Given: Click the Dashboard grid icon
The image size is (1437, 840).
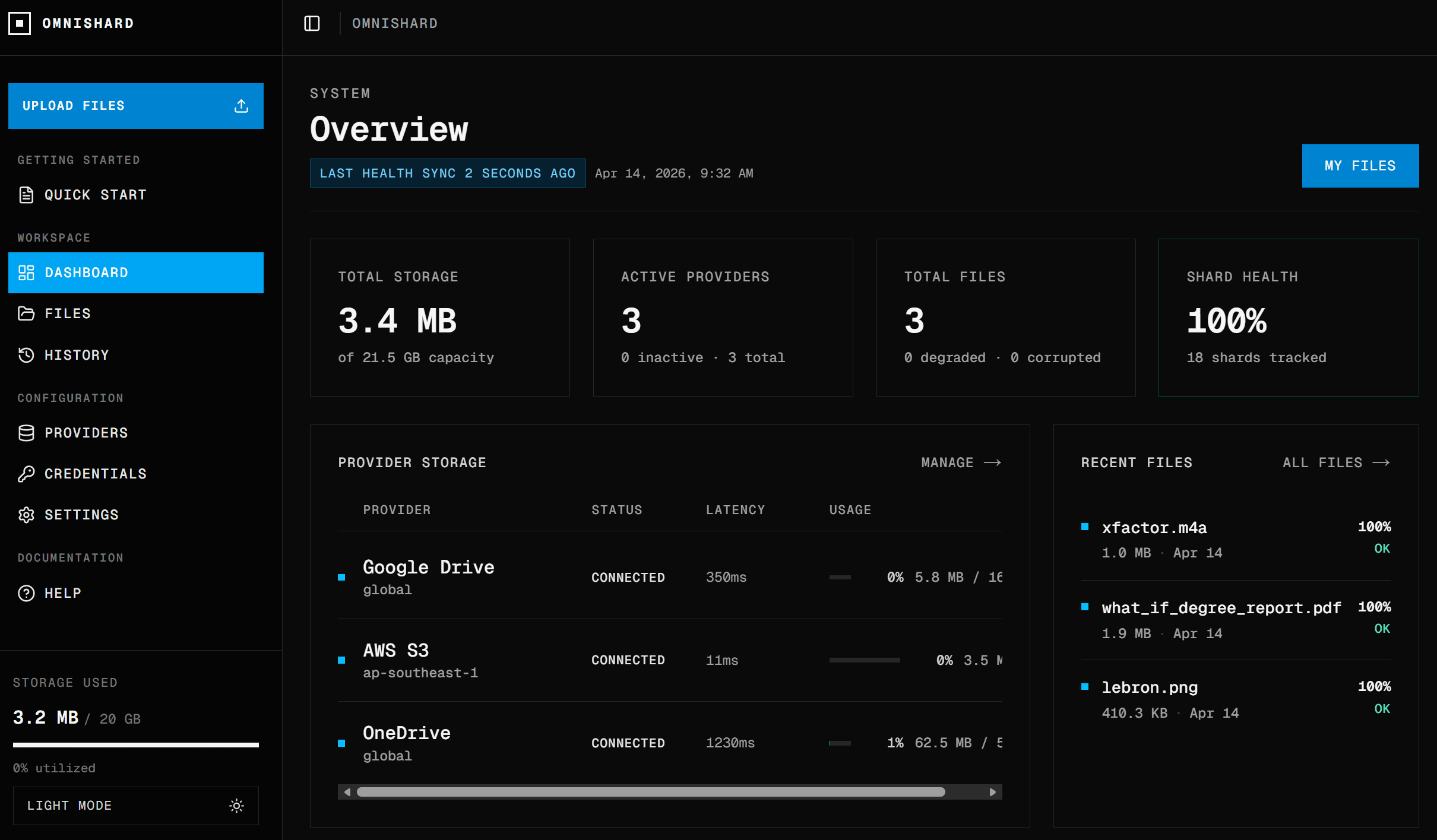Looking at the screenshot, I should click(x=26, y=272).
